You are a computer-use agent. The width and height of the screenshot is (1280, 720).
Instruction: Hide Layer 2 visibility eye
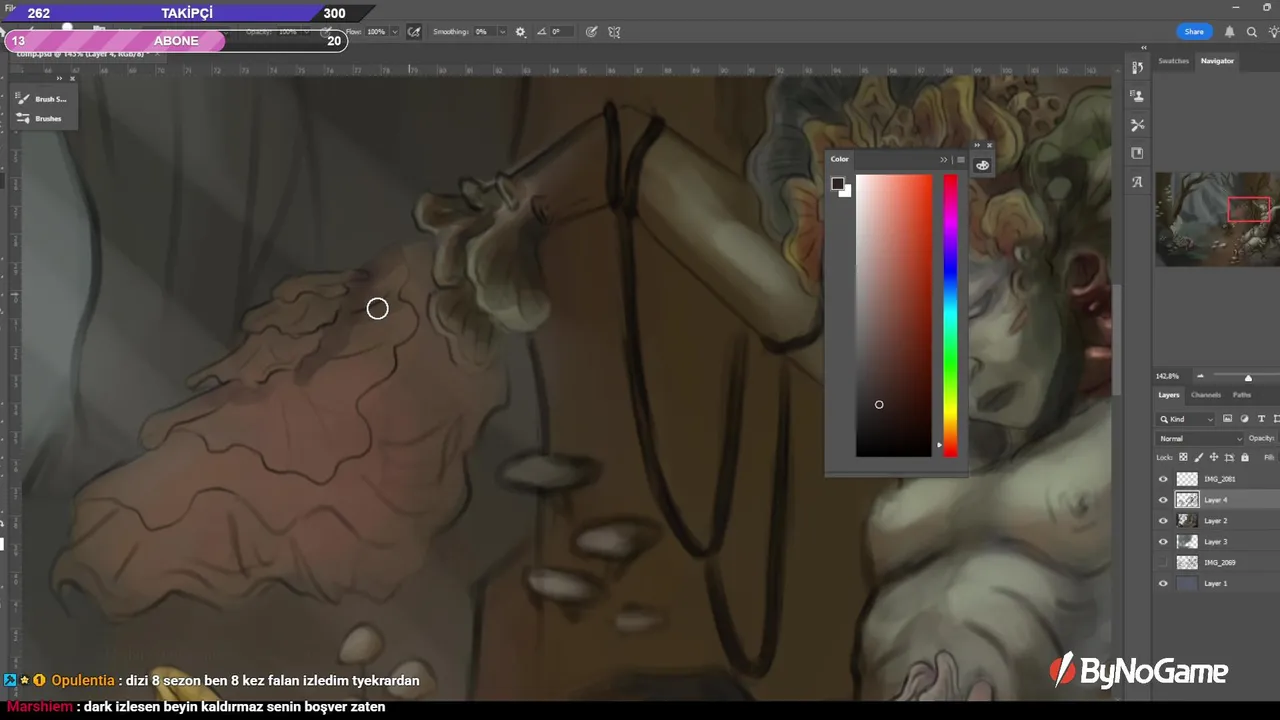1163,521
